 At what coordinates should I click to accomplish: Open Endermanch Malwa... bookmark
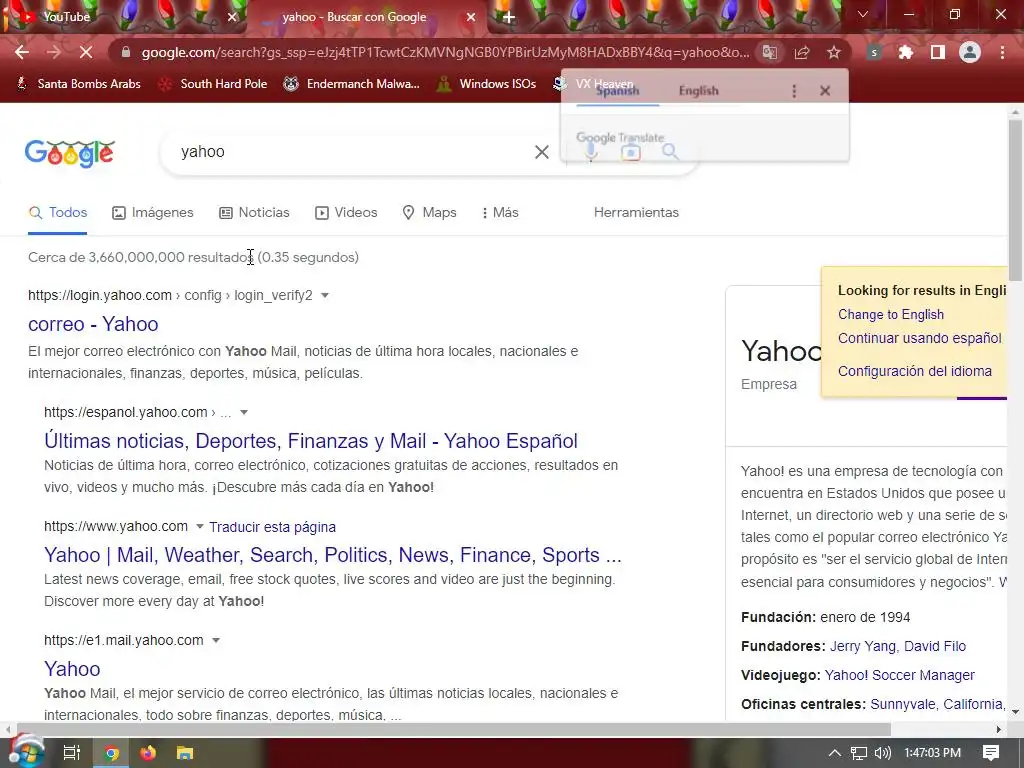coord(351,84)
